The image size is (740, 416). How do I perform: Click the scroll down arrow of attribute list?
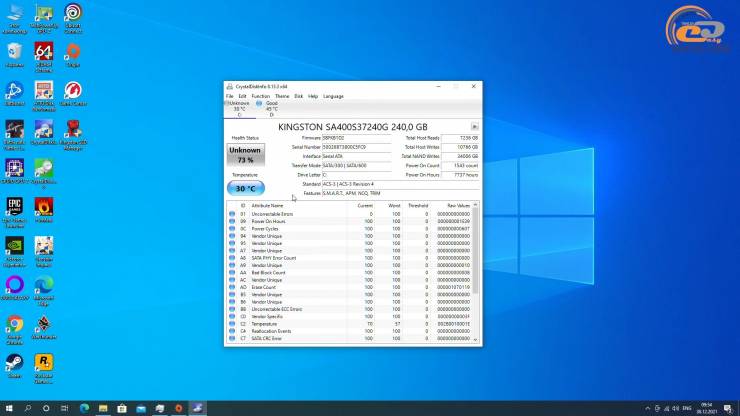coord(475,340)
